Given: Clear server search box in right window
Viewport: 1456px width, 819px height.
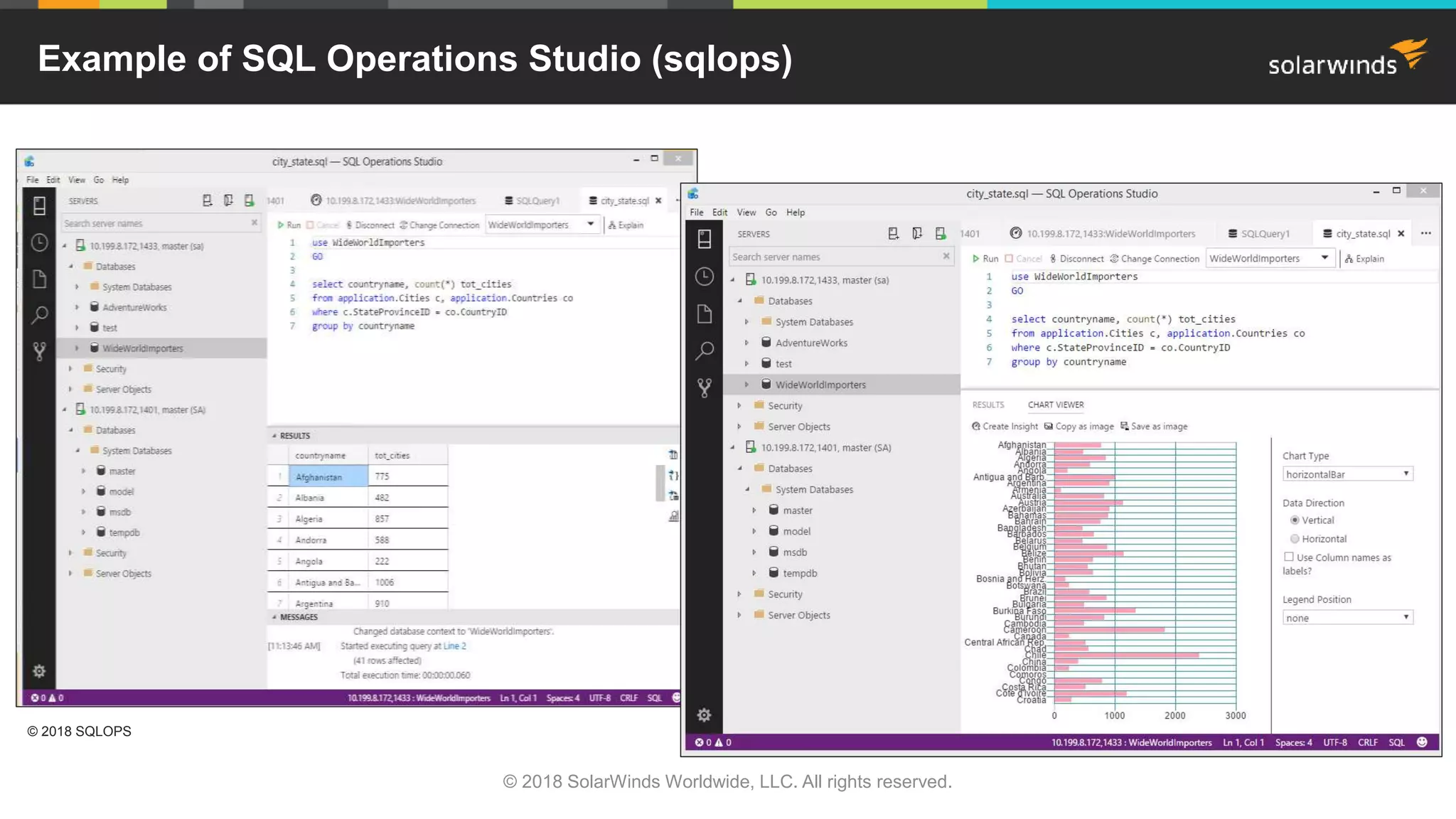Looking at the screenshot, I should pos(946,257).
